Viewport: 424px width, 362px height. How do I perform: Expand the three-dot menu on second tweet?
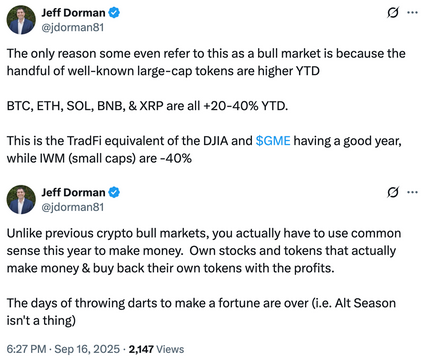tap(412, 192)
